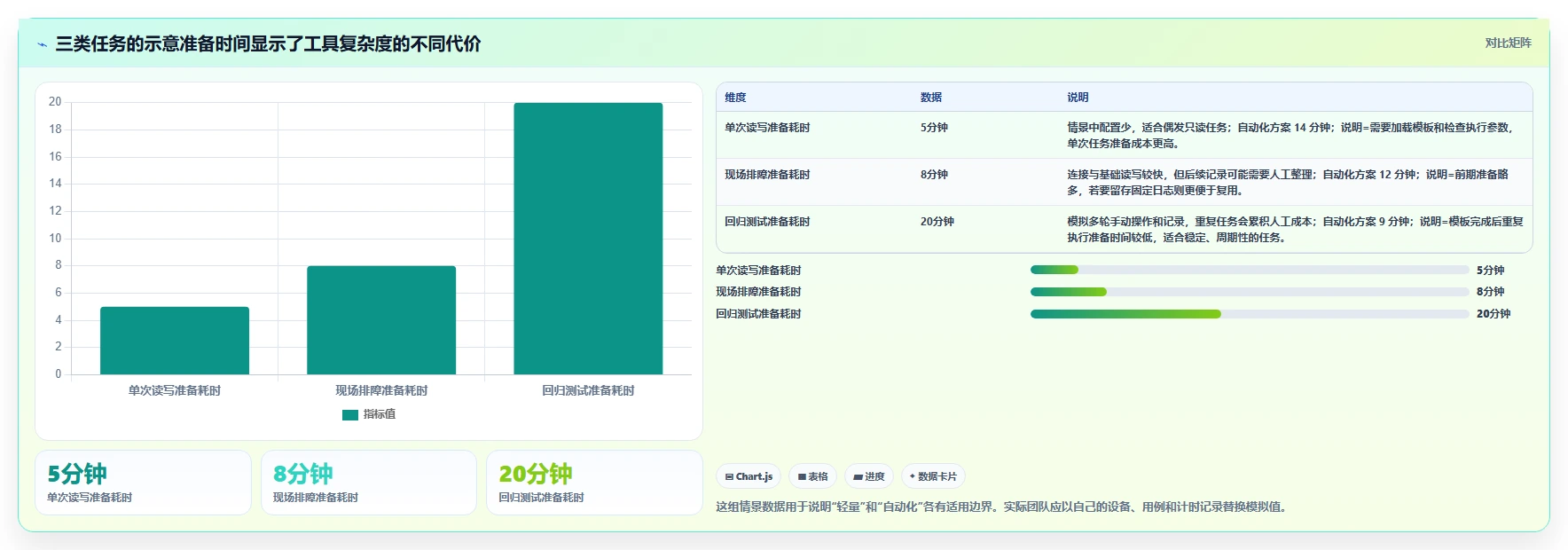
Task: Click the footnote starting 这组情景数据用于说明
Action: (1003, 507)
